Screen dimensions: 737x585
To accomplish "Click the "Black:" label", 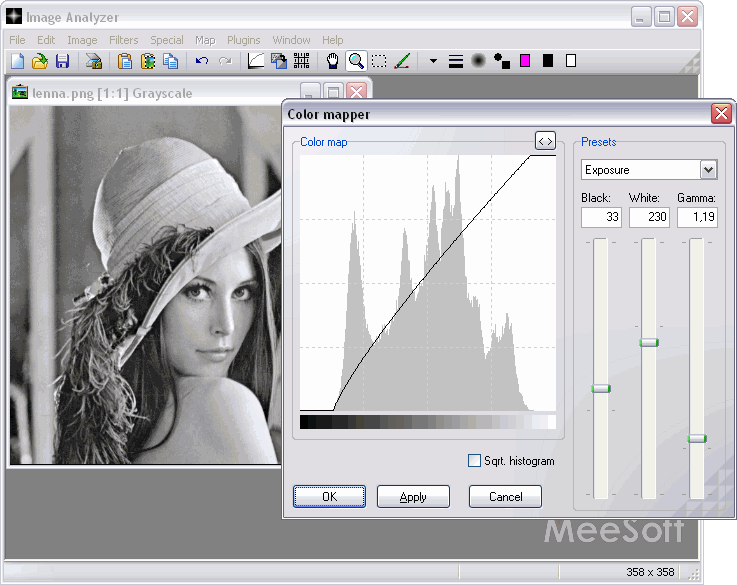I will click(x=596, y=198).
